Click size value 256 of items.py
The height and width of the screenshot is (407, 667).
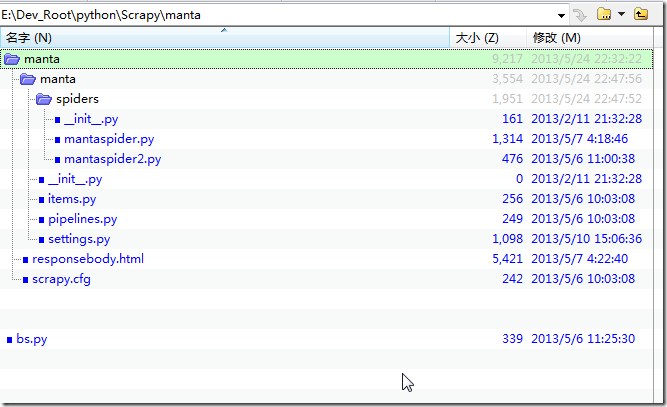pos(513,199)
